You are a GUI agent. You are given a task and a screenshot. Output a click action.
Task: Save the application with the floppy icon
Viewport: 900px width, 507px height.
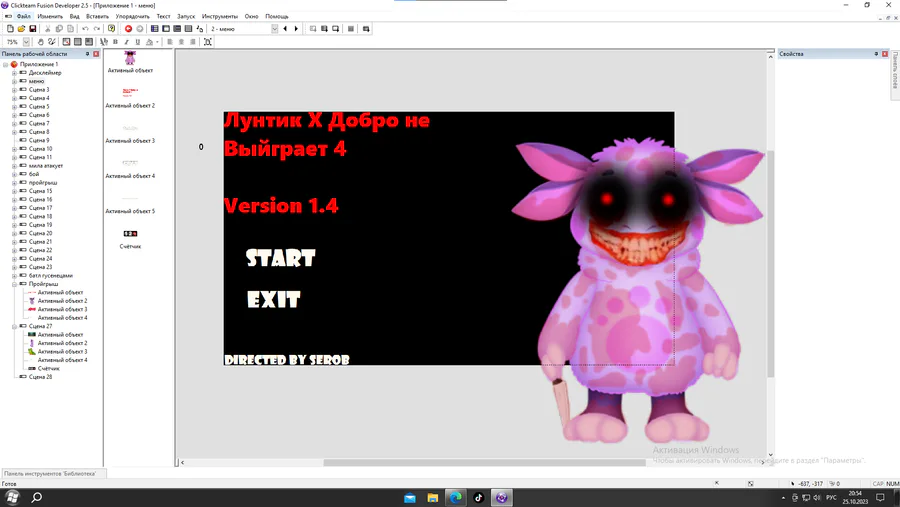[33, 29]
